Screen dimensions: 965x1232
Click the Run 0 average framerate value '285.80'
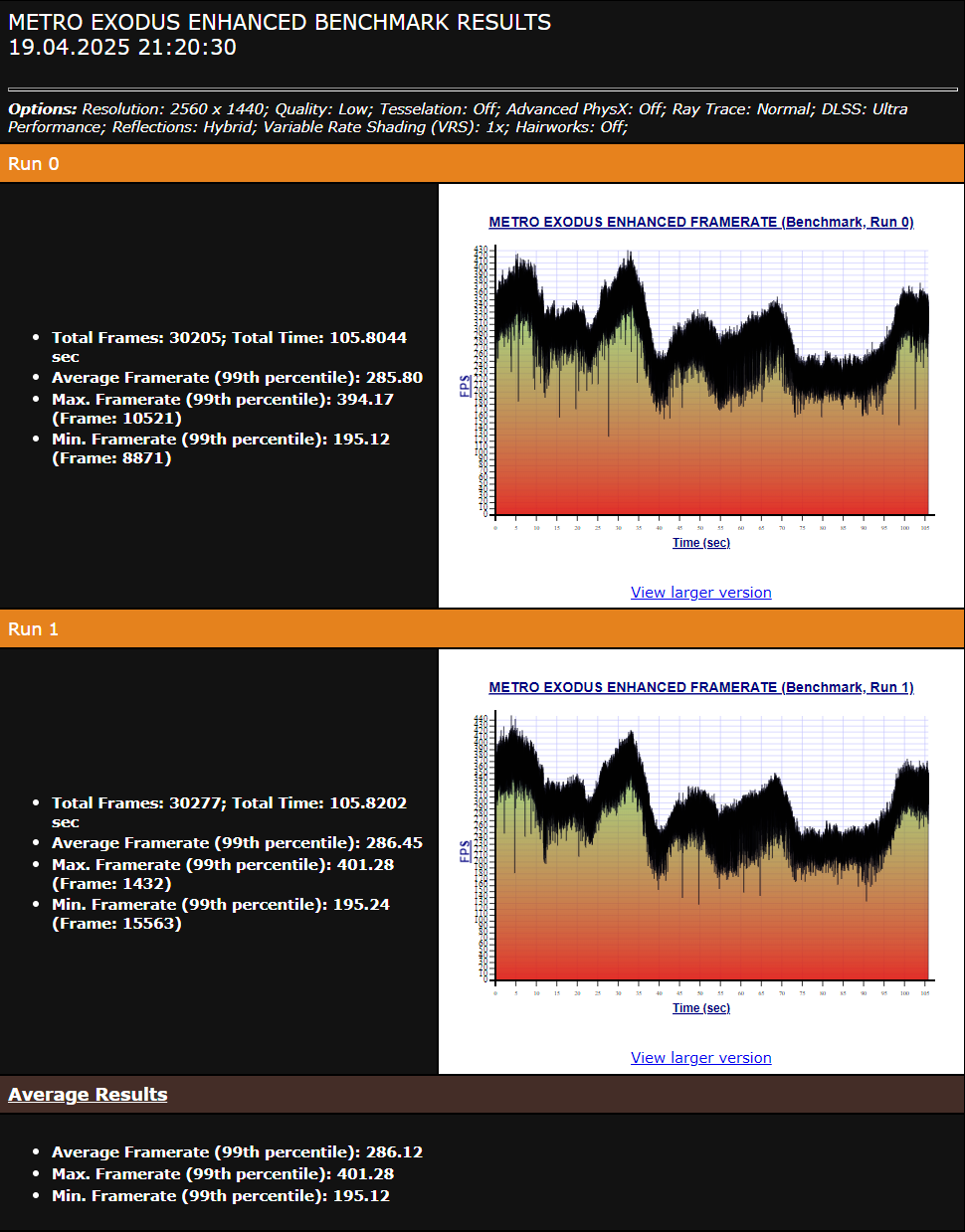coord(394,378)
